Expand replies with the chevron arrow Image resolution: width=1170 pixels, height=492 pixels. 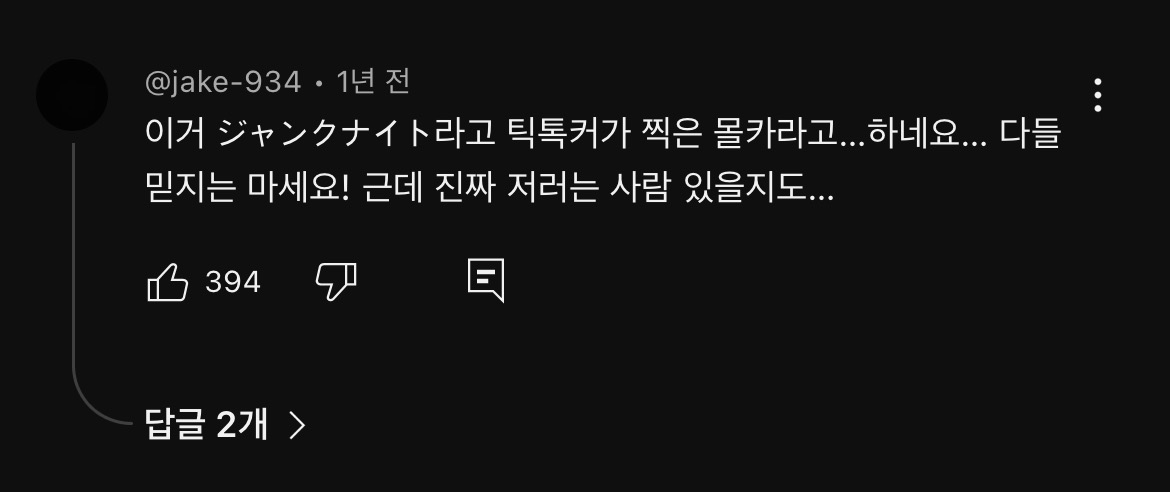coord(297,425)
